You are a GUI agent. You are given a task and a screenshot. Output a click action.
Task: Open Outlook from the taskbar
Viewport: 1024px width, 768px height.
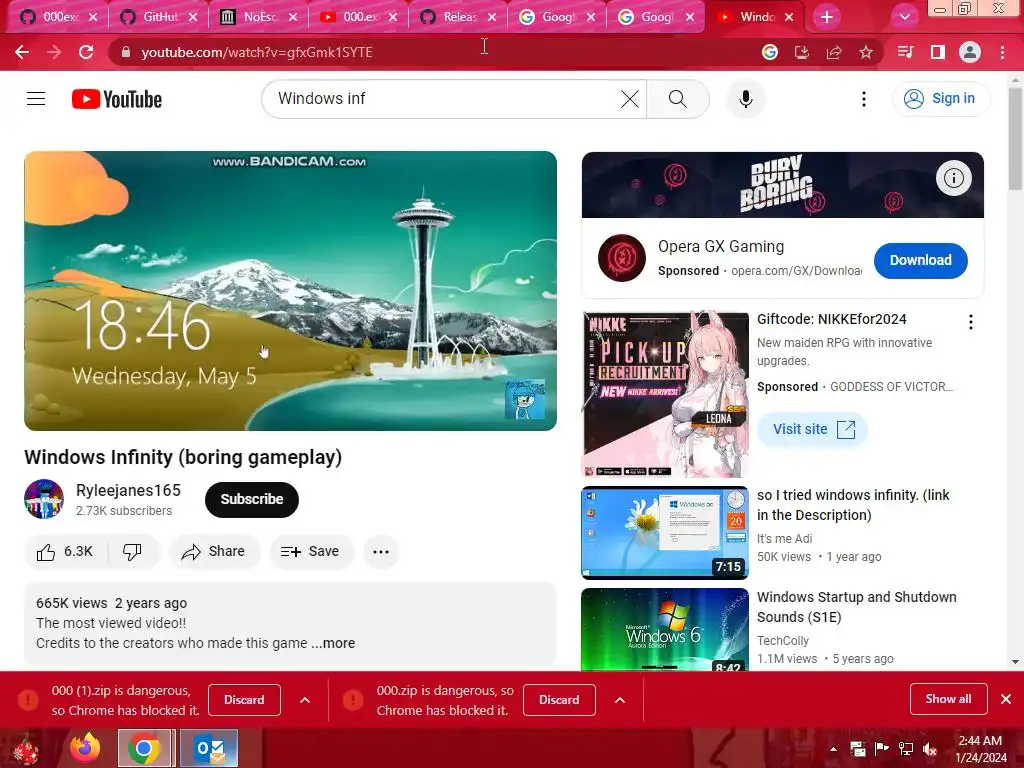(x=209, y=748)
